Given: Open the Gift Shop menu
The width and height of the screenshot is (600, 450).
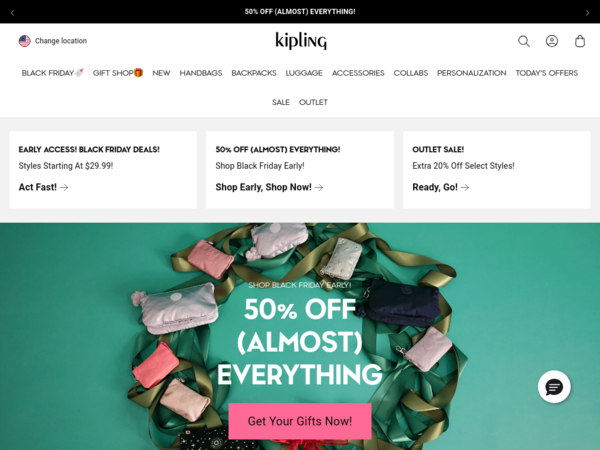Looking at the screenshot, I should coord(118,73).
